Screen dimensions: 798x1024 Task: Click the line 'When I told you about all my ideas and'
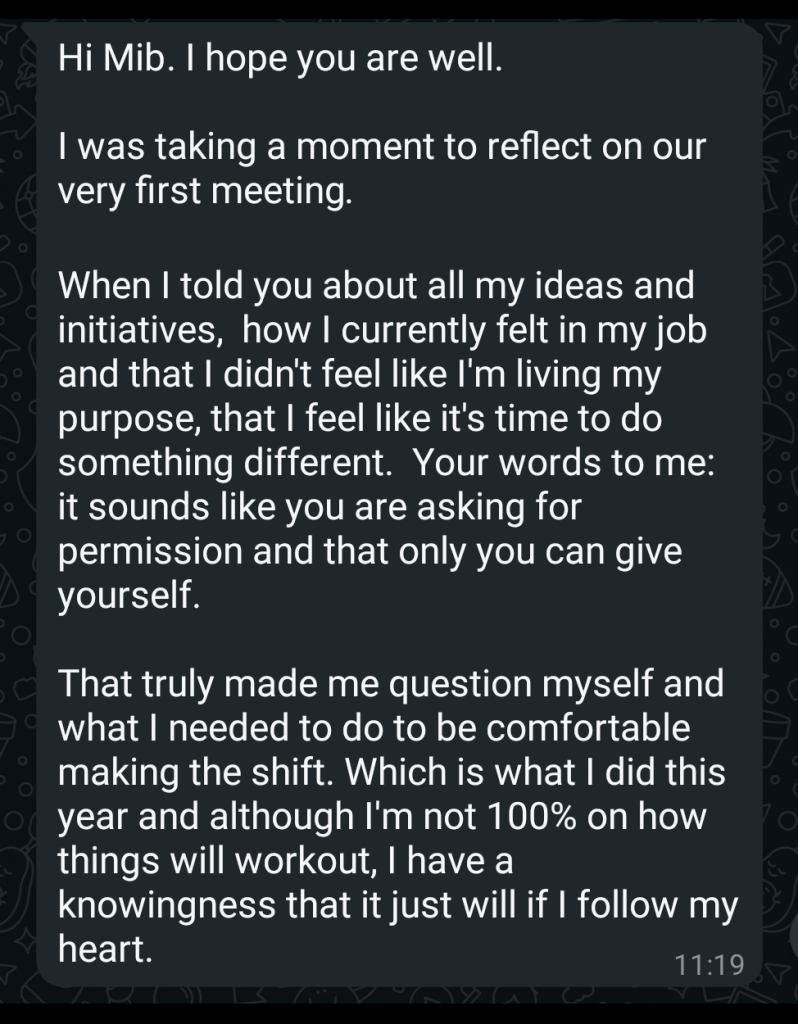tap(376, 286)
